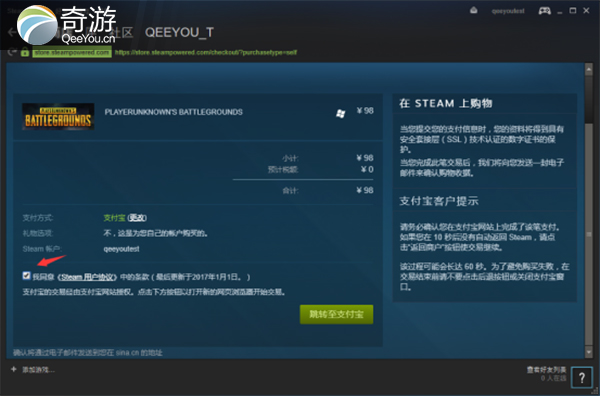Uncheck the Steam user agreement checkbox
600x396 pixels.
(26, 275)
